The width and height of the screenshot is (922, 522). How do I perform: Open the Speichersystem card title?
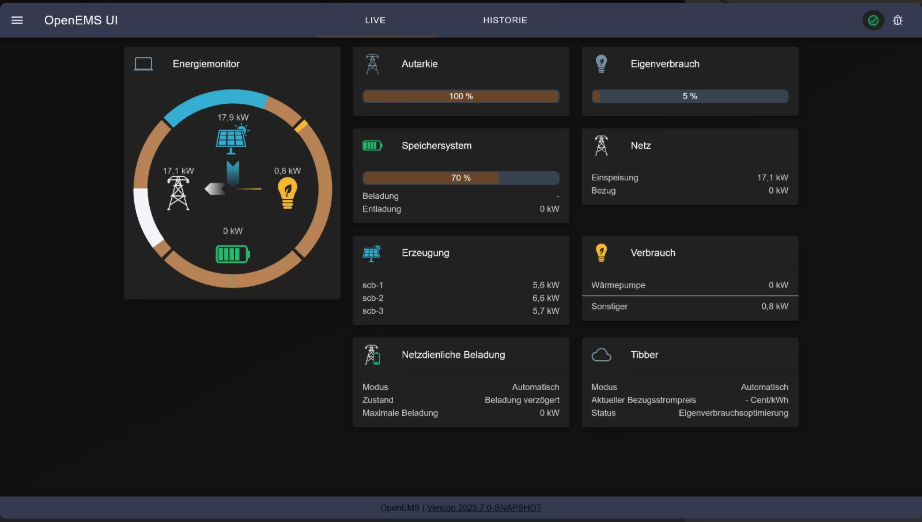coord(436,146)
